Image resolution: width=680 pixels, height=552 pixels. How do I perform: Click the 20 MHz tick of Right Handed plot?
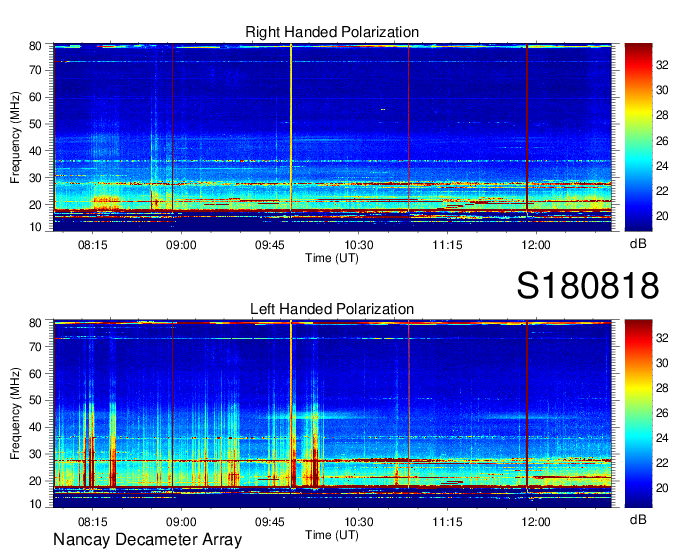[x=35, y=205]
